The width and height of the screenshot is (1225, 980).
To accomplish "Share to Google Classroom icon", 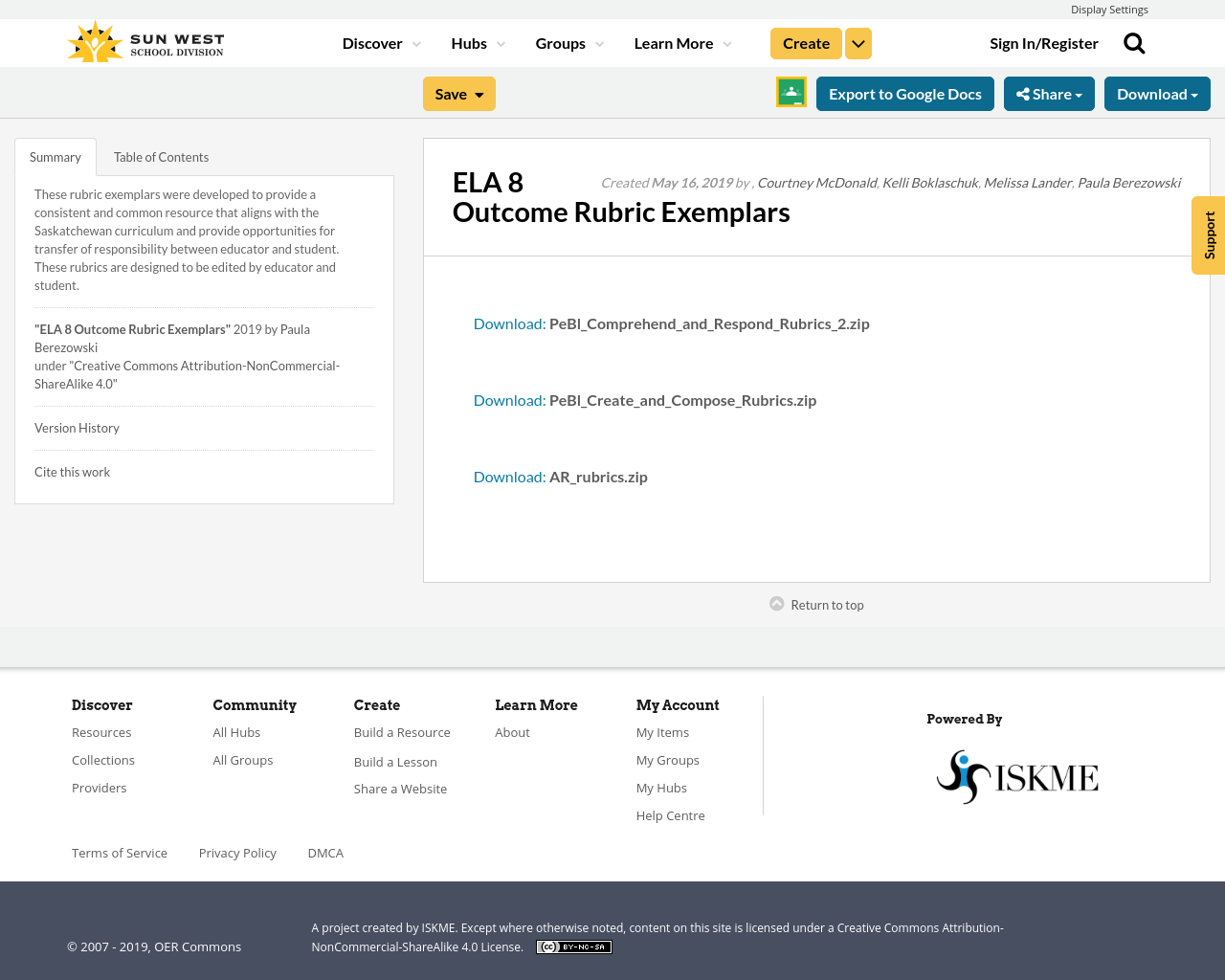I will coord(791,91).
